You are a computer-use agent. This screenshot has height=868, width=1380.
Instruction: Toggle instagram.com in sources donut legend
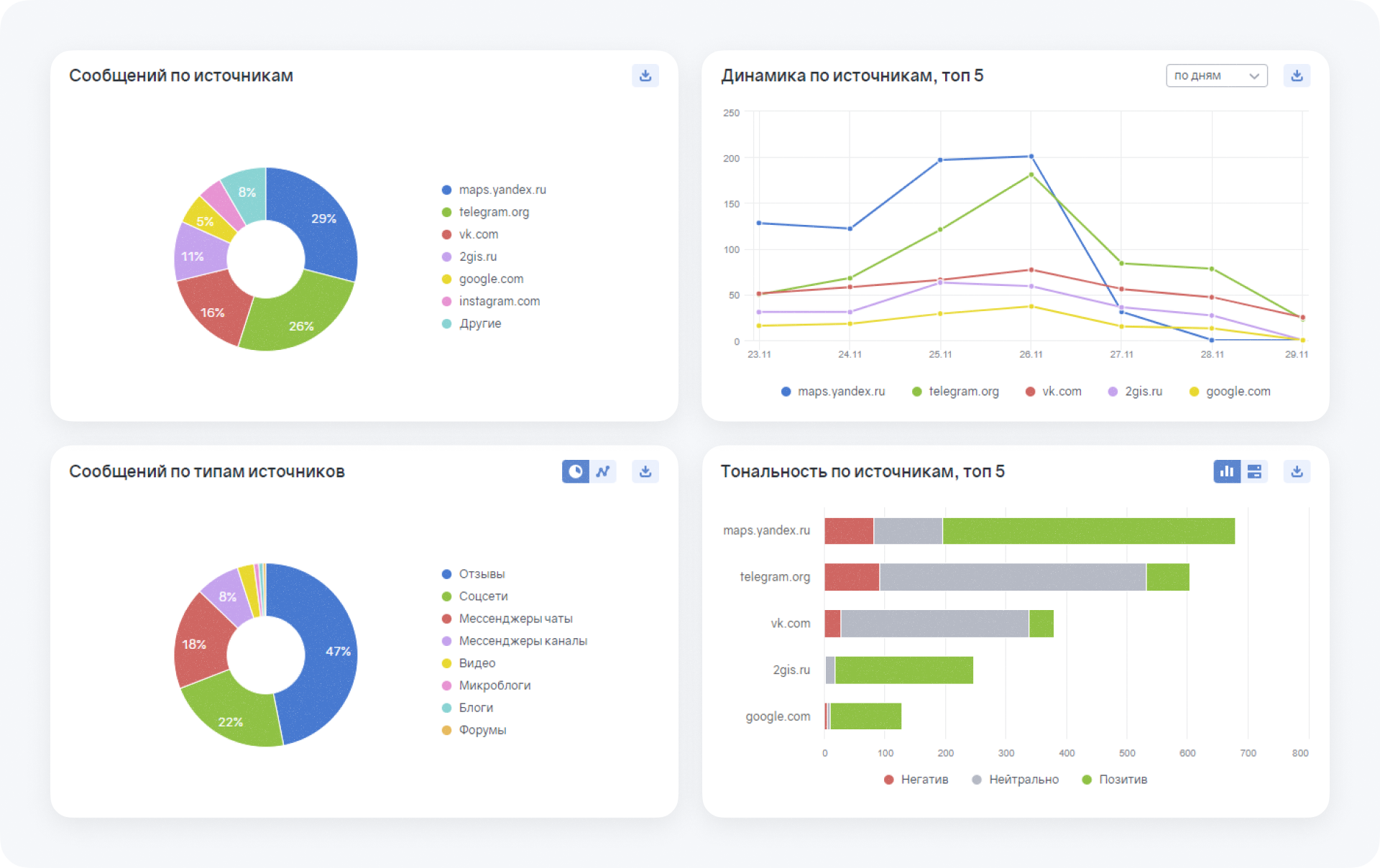click(491, 301)
